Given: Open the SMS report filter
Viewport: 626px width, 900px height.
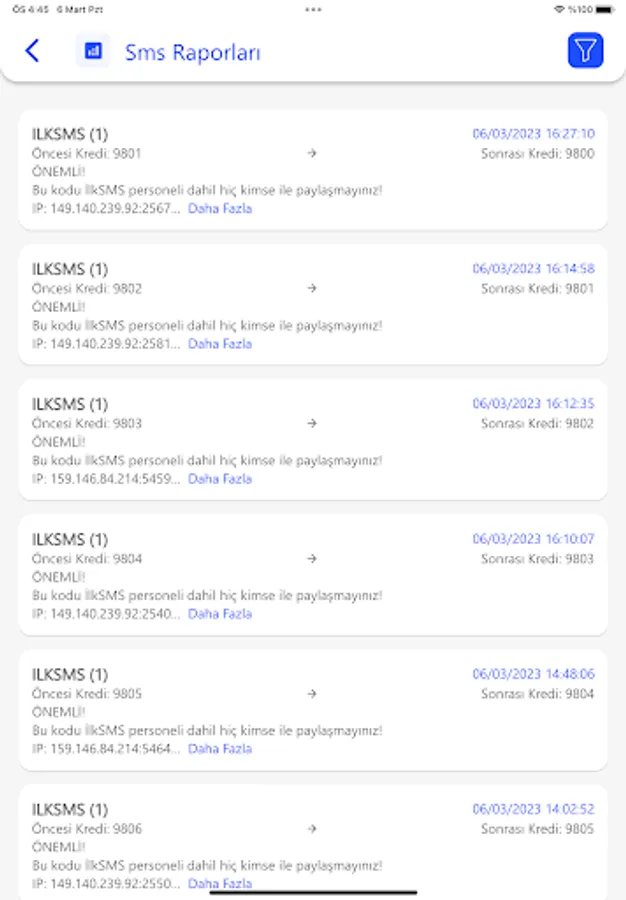Looking at the screenshot, I should tap(585, 51).
